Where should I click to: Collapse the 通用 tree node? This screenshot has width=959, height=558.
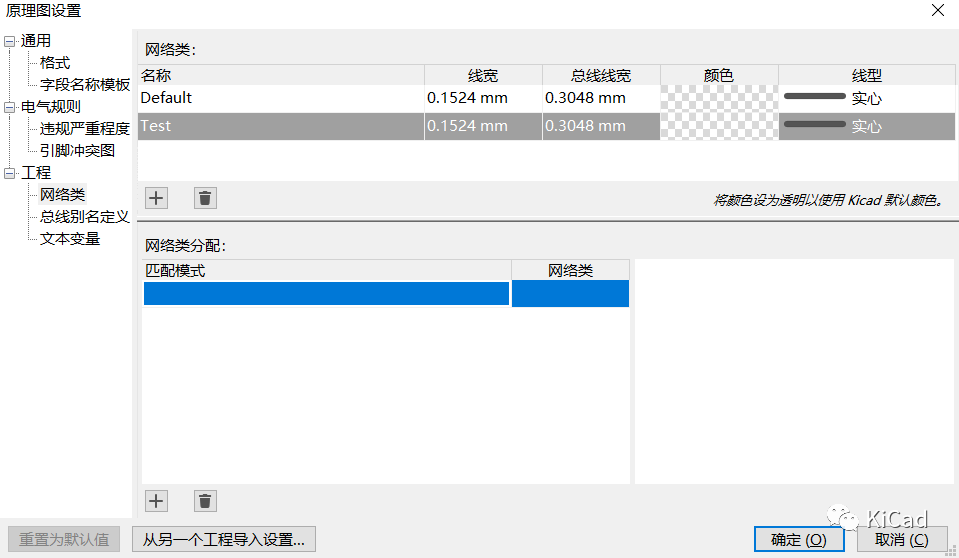tap(9, 42)
